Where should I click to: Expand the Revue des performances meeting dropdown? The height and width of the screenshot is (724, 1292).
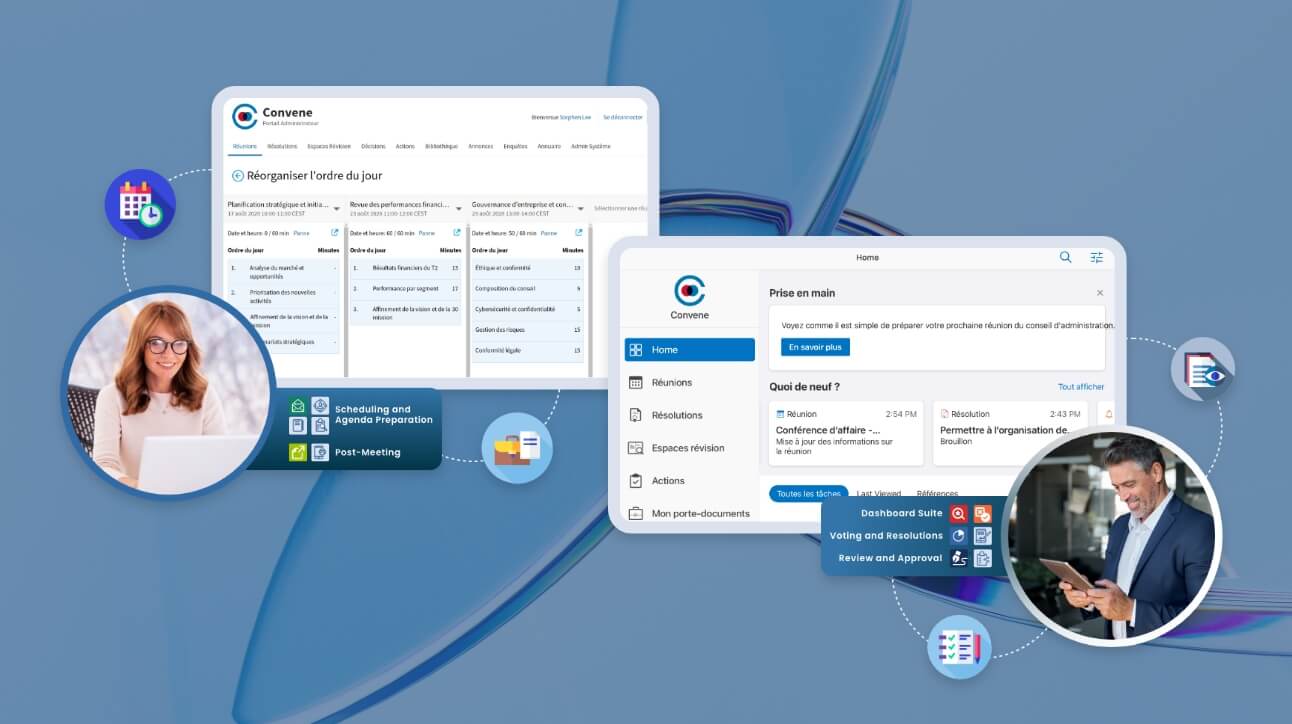[x=459, y=209]
